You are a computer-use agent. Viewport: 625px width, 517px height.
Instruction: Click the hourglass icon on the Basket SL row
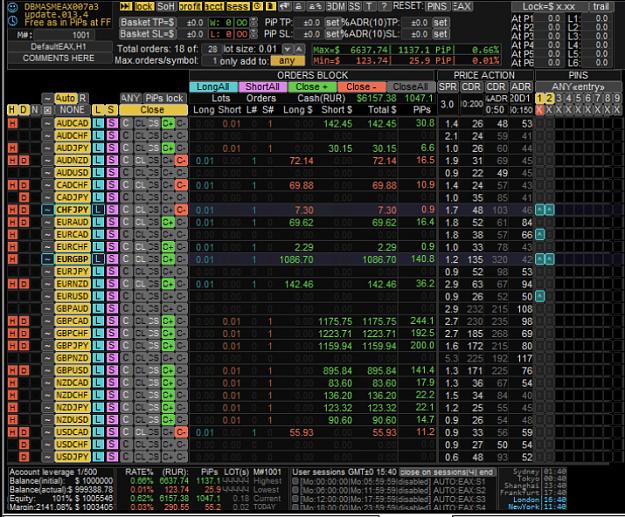tap(253, 34)
